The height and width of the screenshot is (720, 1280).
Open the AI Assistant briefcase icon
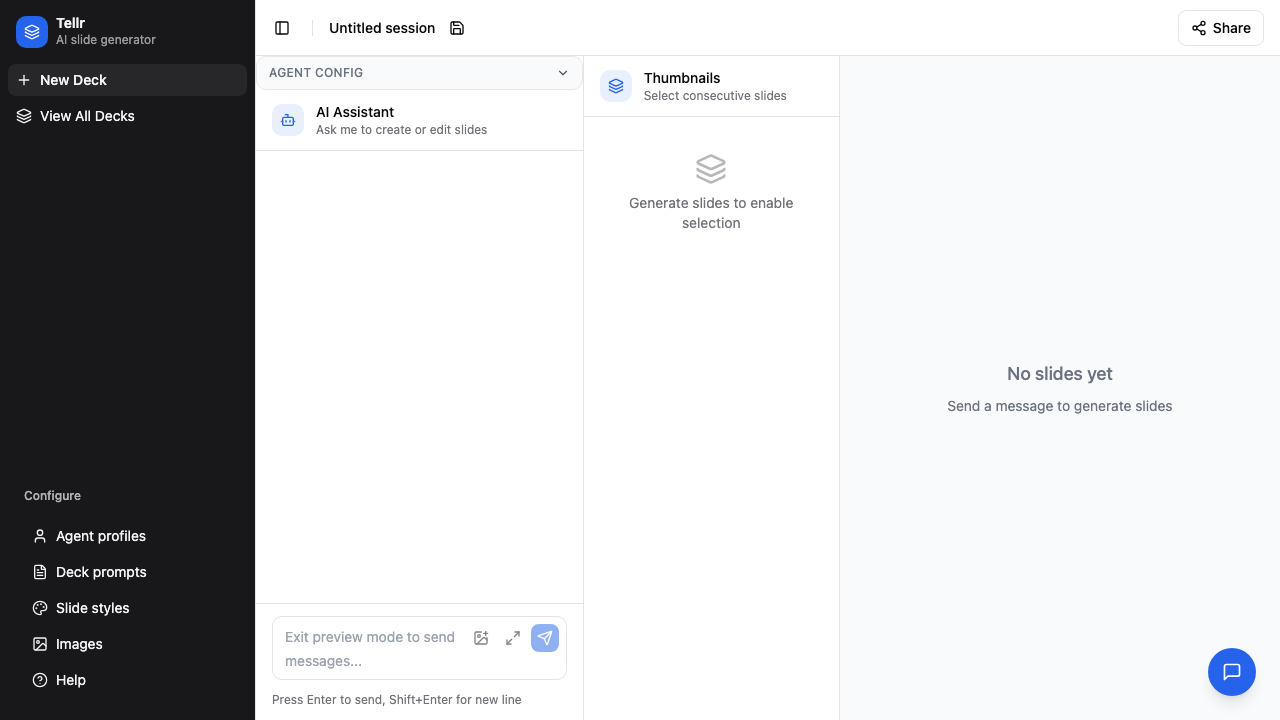pyautogui.click(x=288, y=120)
